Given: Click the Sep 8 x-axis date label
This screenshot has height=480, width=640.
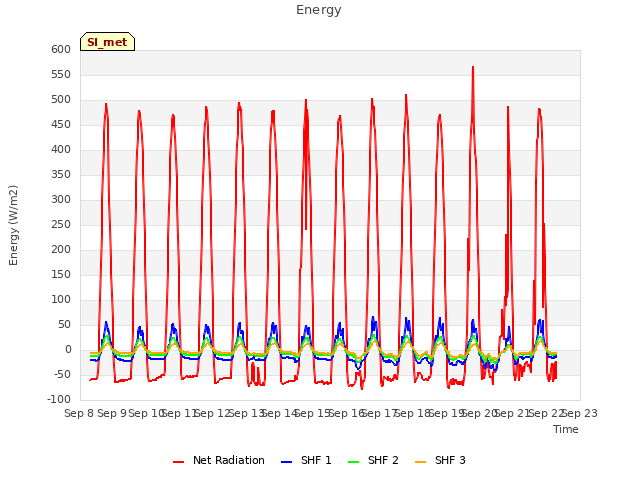Looking at the screenshot, I should 79,413.
